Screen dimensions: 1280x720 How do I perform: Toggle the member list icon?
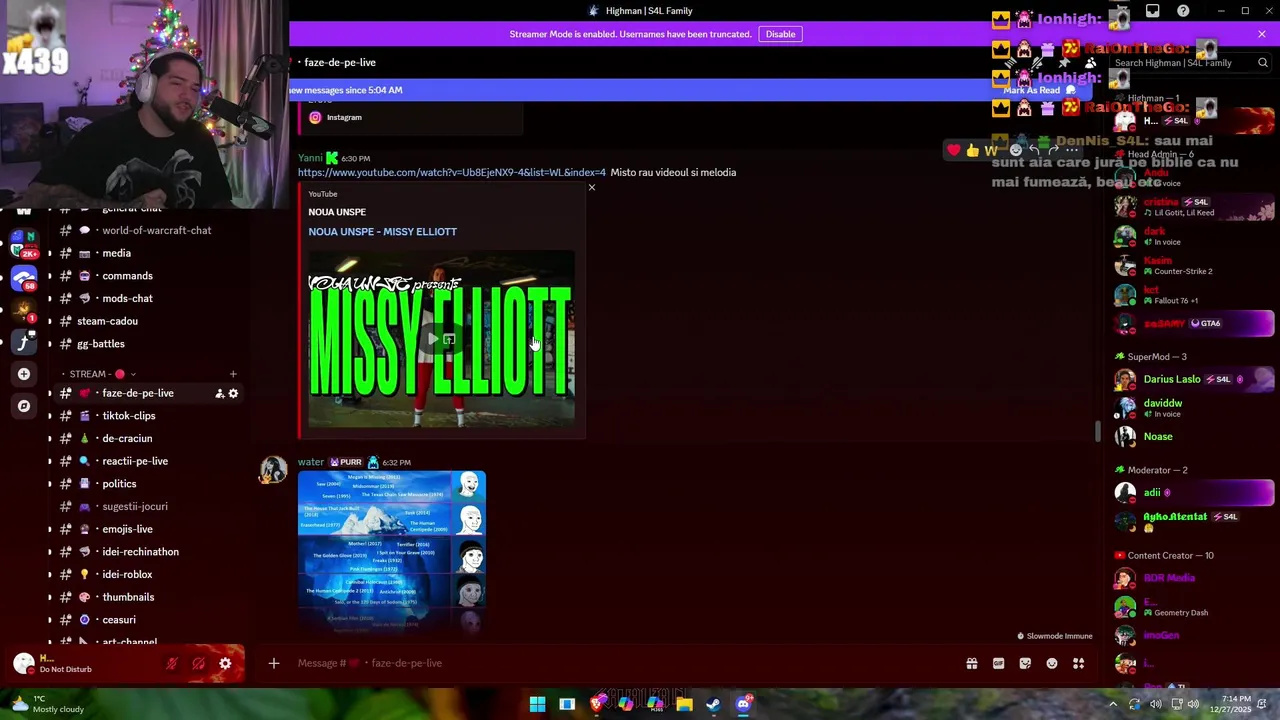click(x=1090, y=63)
